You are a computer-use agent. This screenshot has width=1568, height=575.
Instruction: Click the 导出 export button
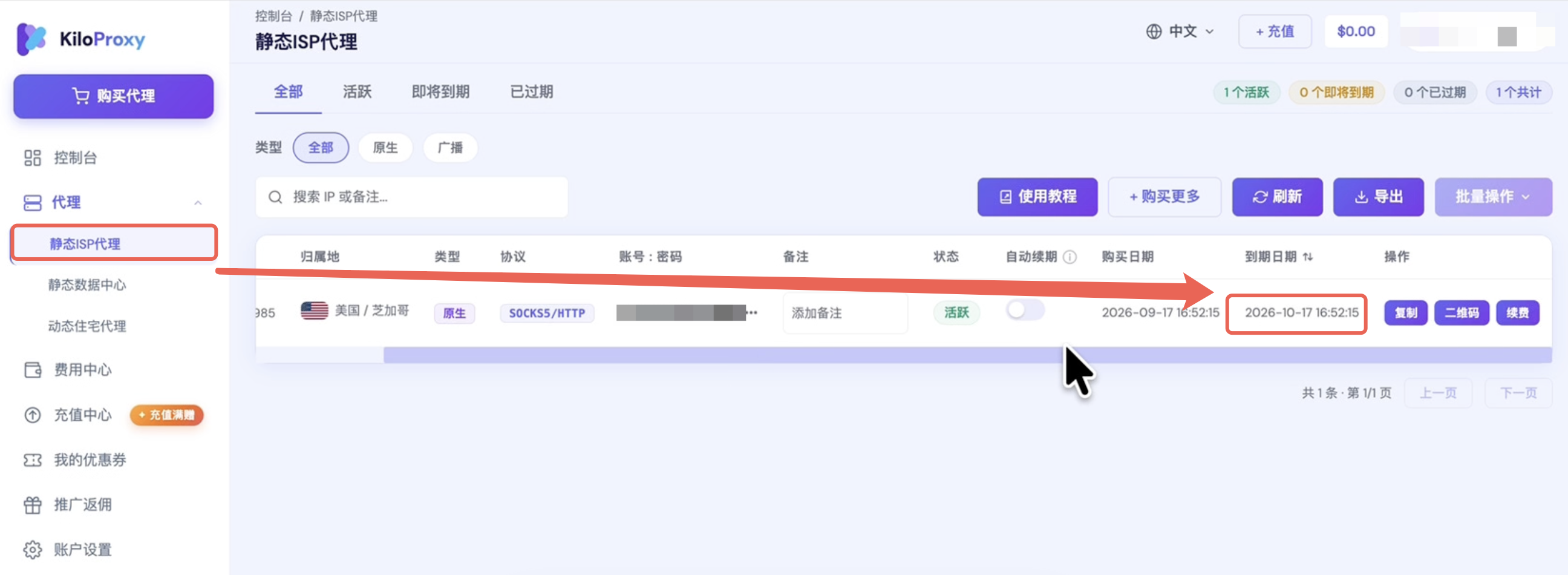tap(1378, 197)
